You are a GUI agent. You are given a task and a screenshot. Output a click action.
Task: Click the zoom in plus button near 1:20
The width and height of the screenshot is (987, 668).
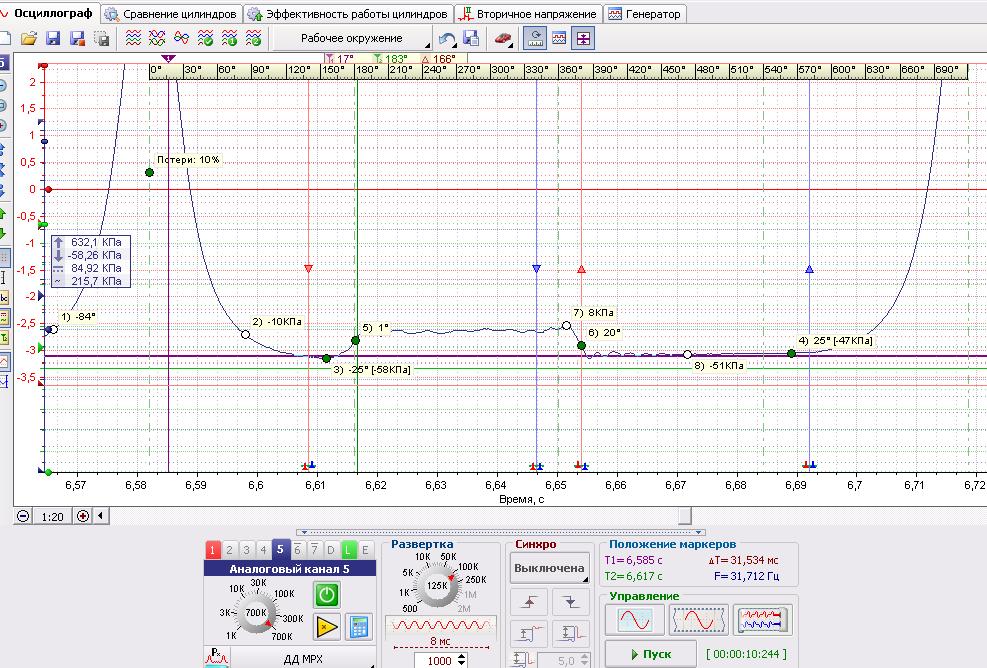[82, 516]
